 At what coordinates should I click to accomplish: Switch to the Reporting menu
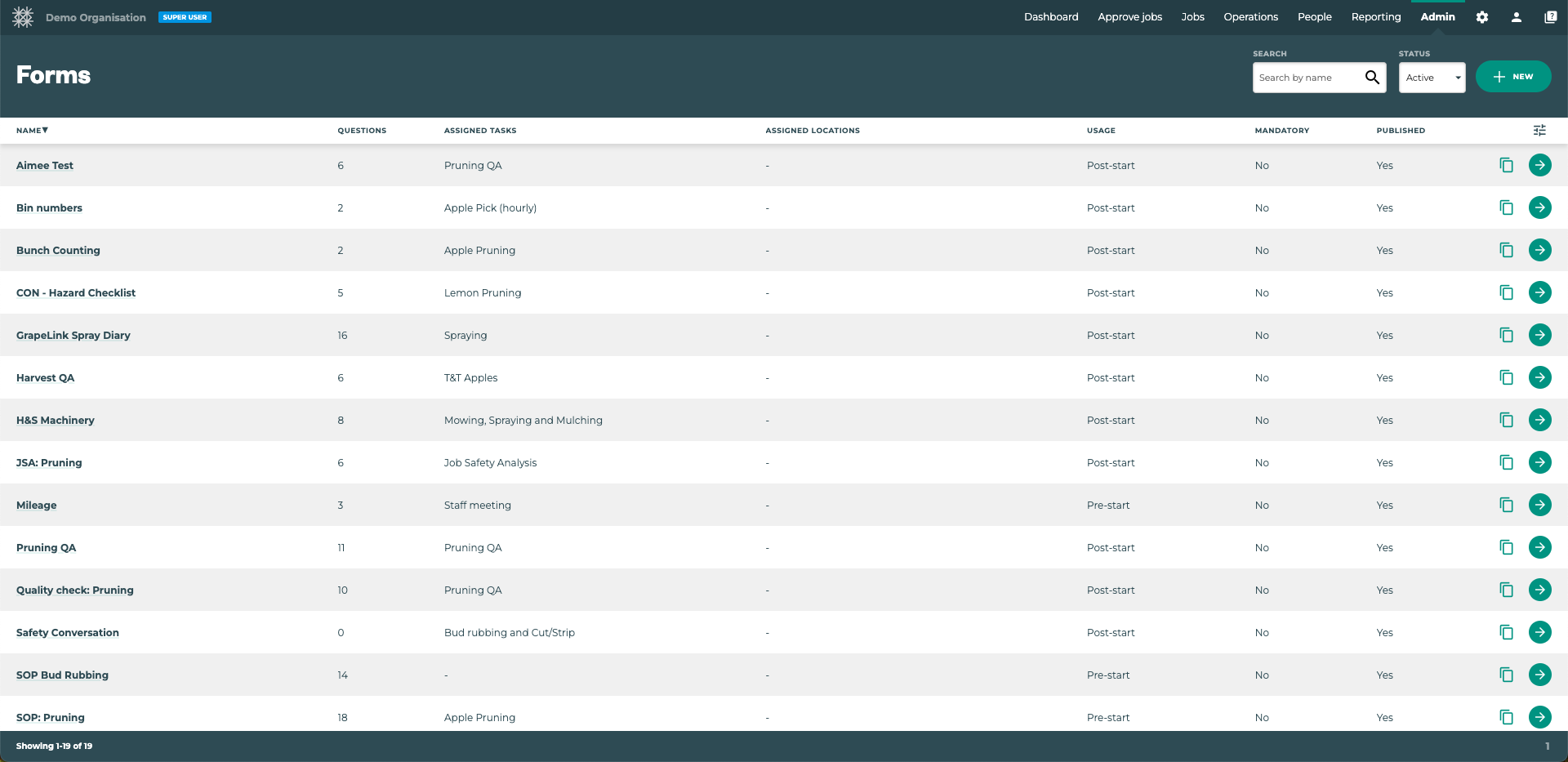pyautogui.click(x=1375, y=17)
